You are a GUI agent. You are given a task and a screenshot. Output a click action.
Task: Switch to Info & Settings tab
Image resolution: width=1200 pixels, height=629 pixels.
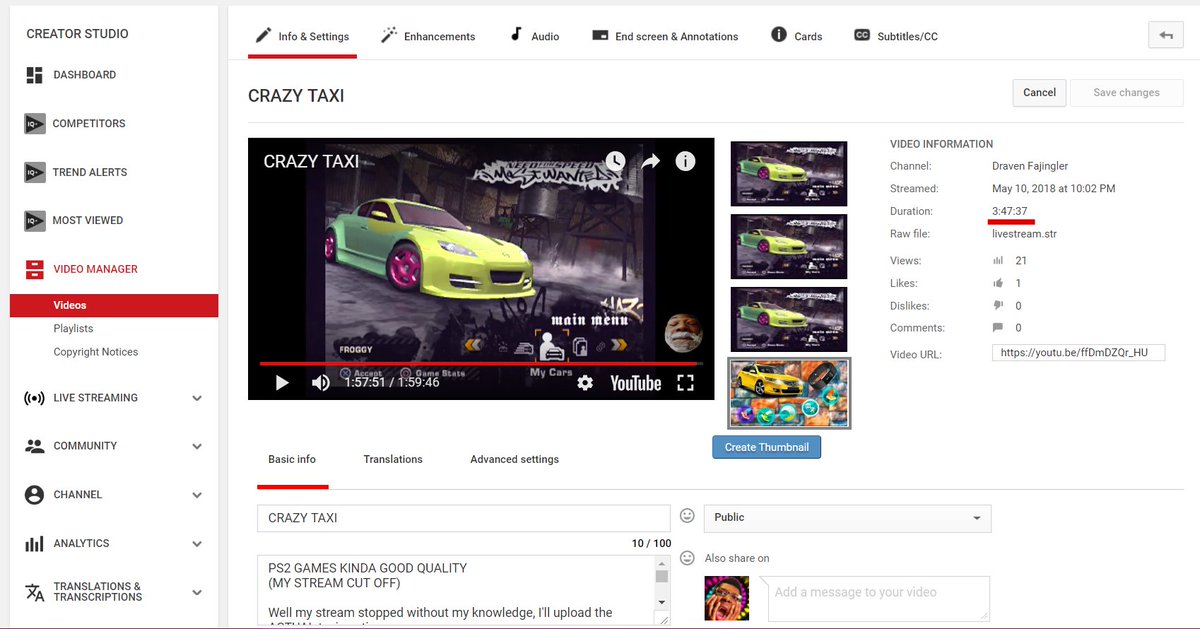click(x=302, y=36)
